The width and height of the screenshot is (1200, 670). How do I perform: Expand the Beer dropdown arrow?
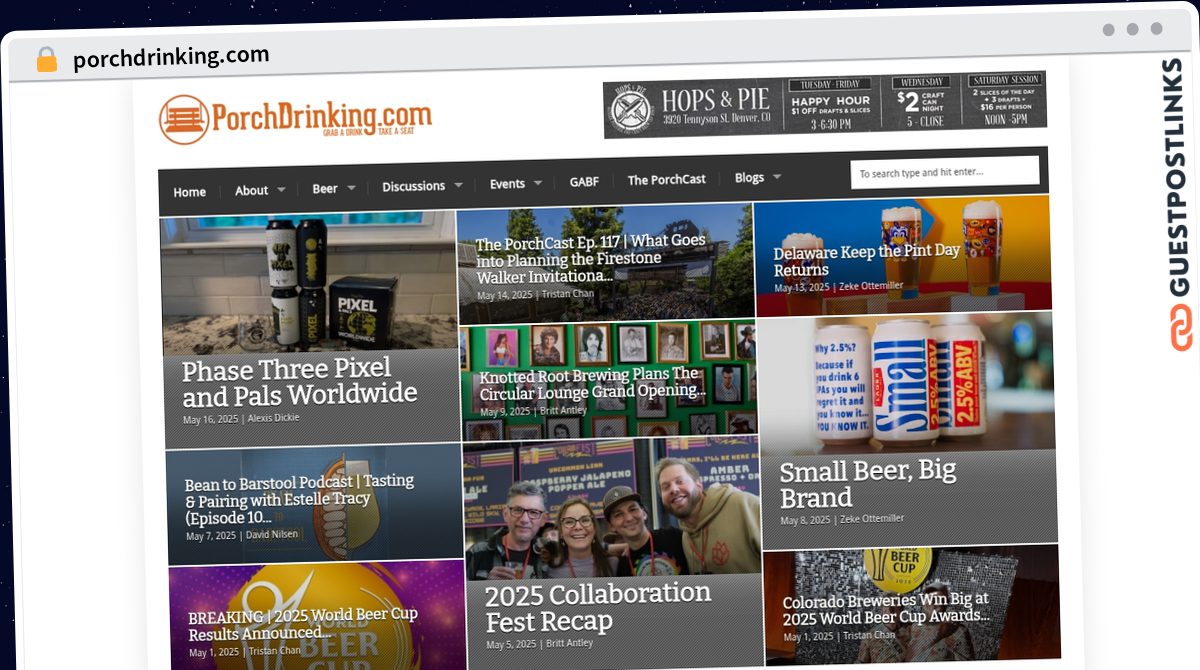(351, 187)
